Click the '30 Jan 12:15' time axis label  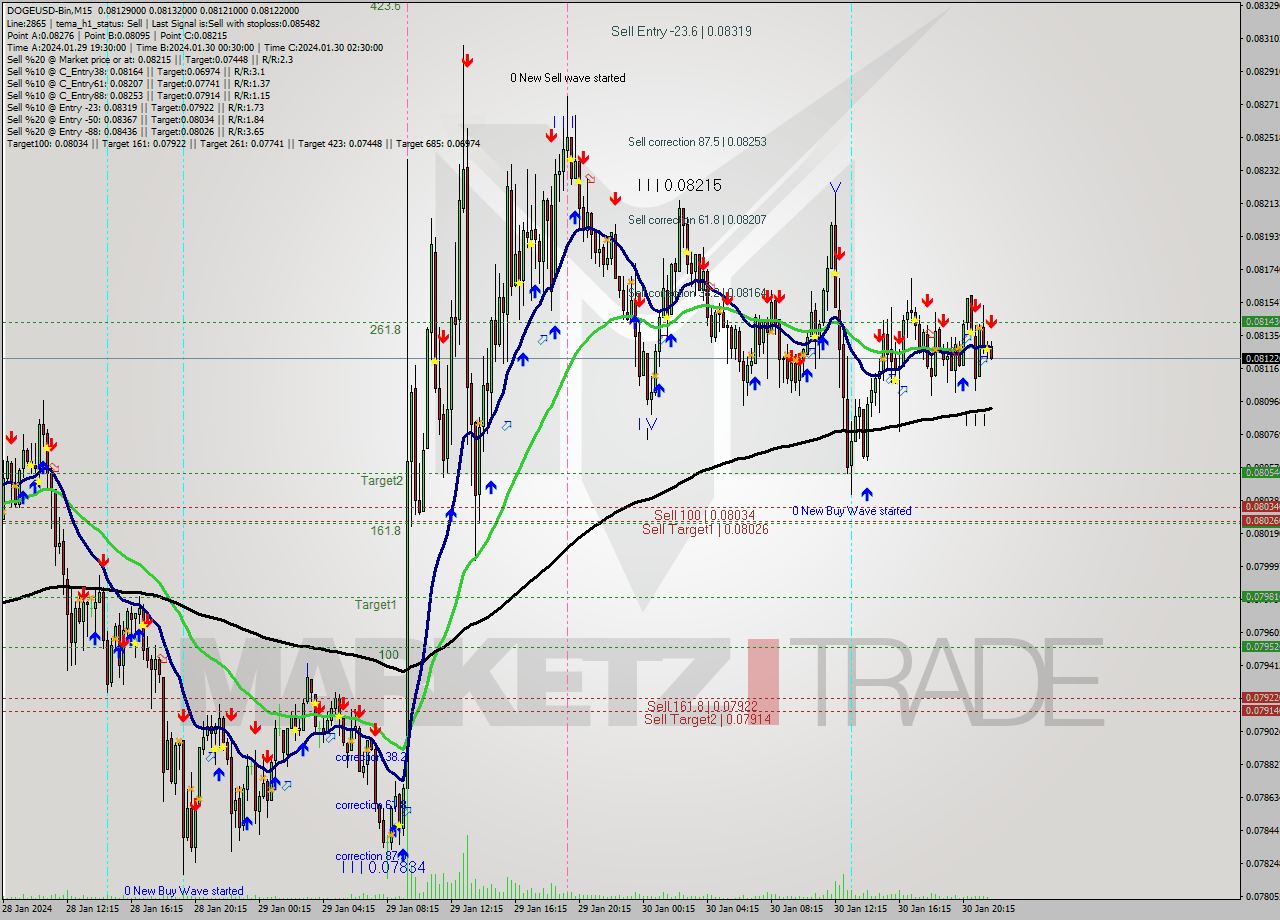(x=861, y=909)
